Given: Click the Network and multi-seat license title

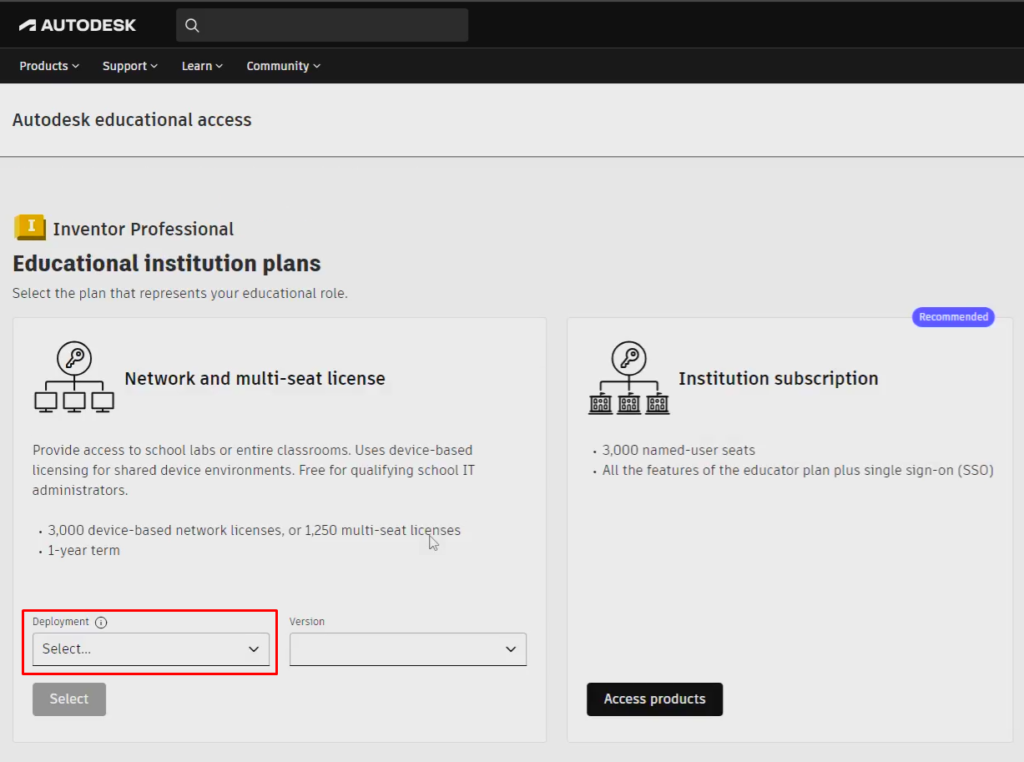Looking at the screenshot, I should tap(255, 379).
